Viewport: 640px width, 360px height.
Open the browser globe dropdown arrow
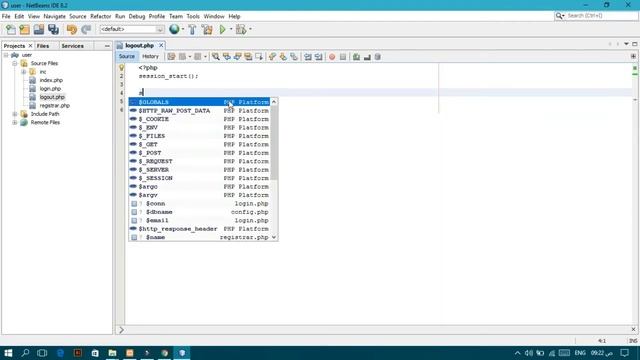pos(182,29)
